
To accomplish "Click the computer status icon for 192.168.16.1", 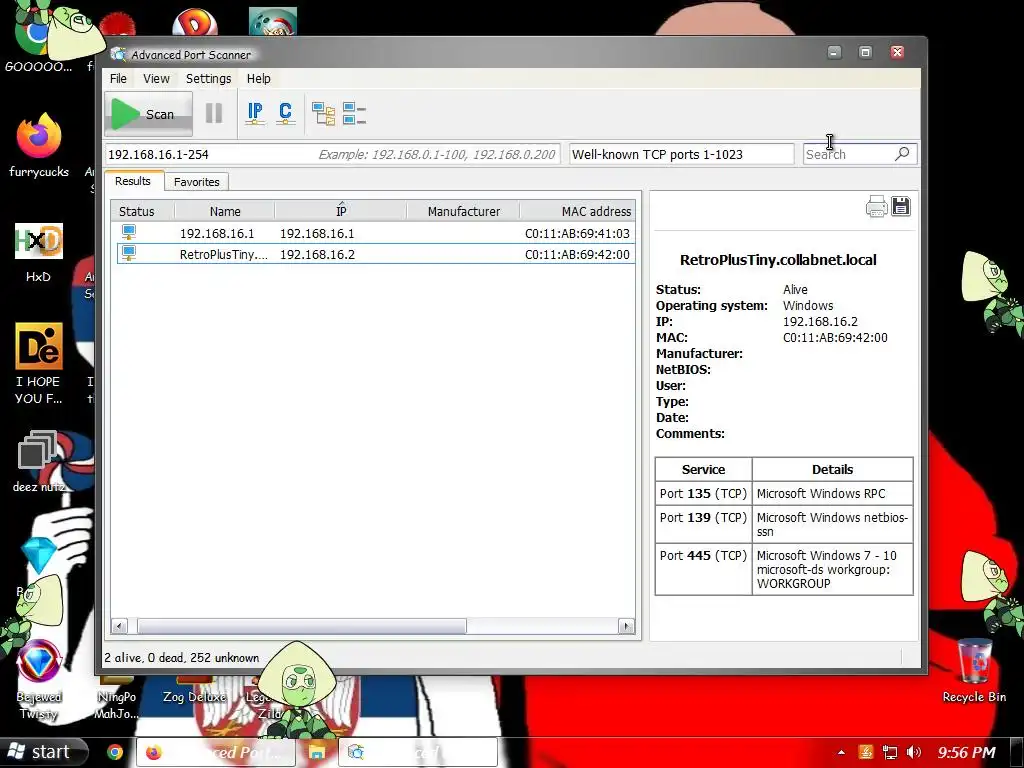I will click(129, 232).
